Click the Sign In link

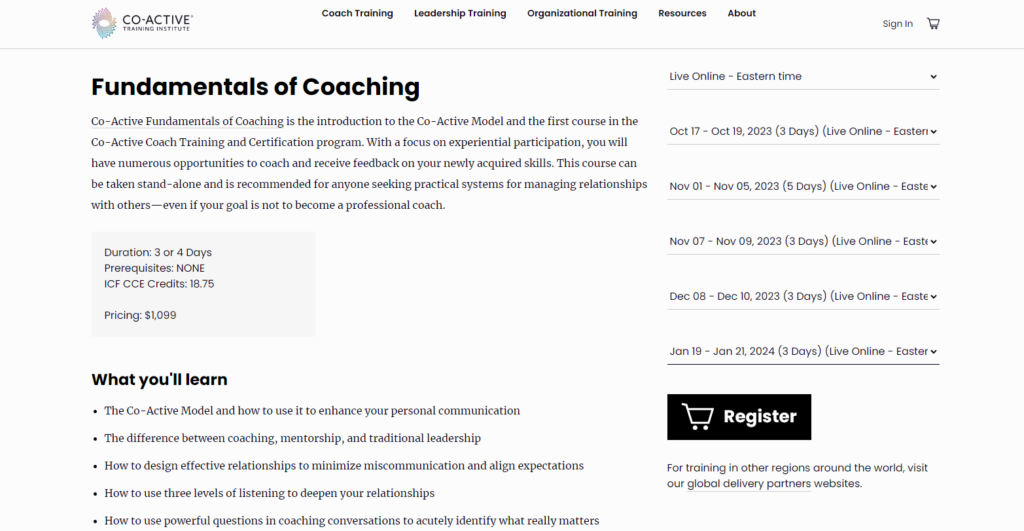point(897,24)
